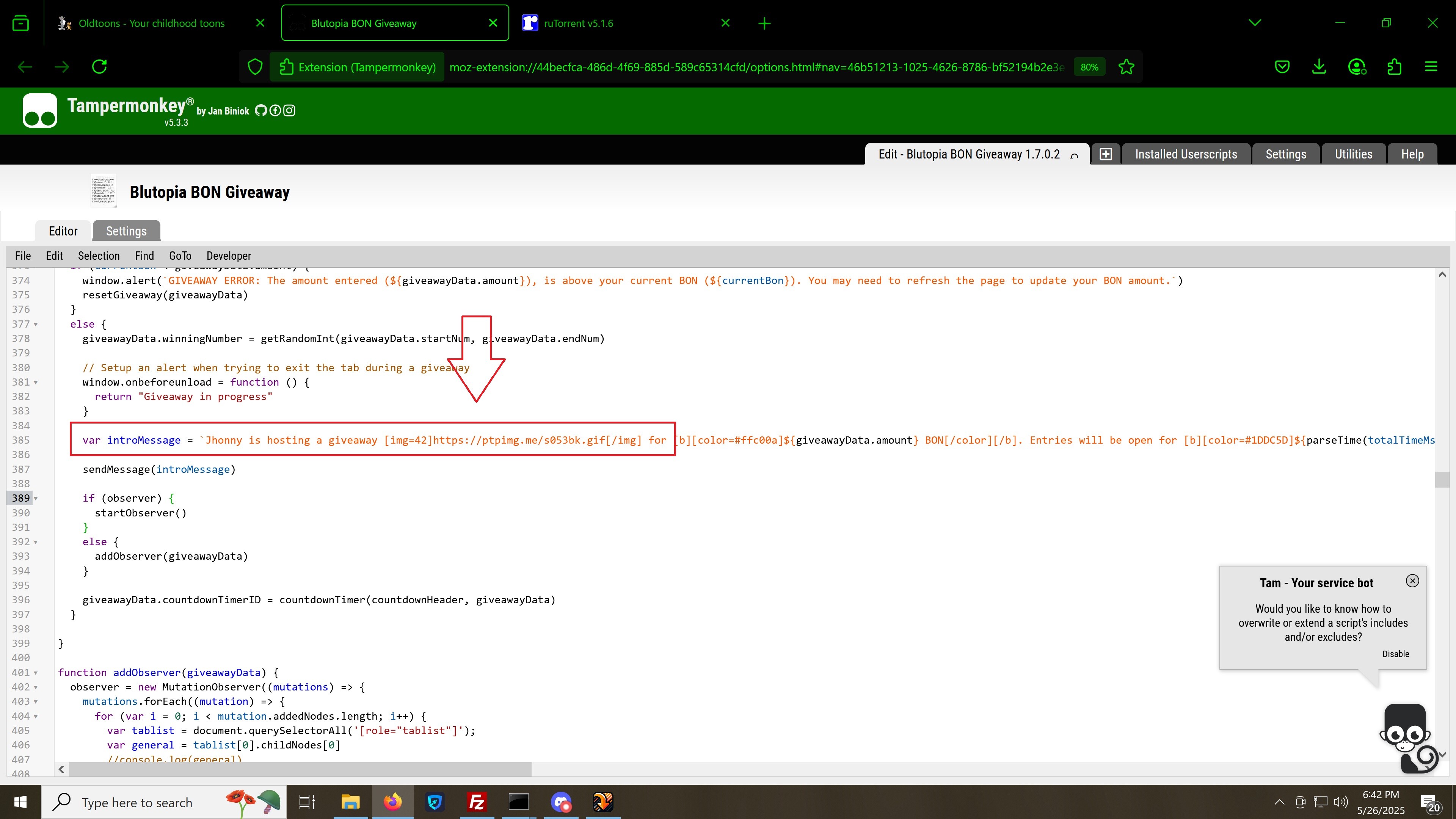Fold the if observer block at line 389

pyautogui.click(x=36, y=499)
